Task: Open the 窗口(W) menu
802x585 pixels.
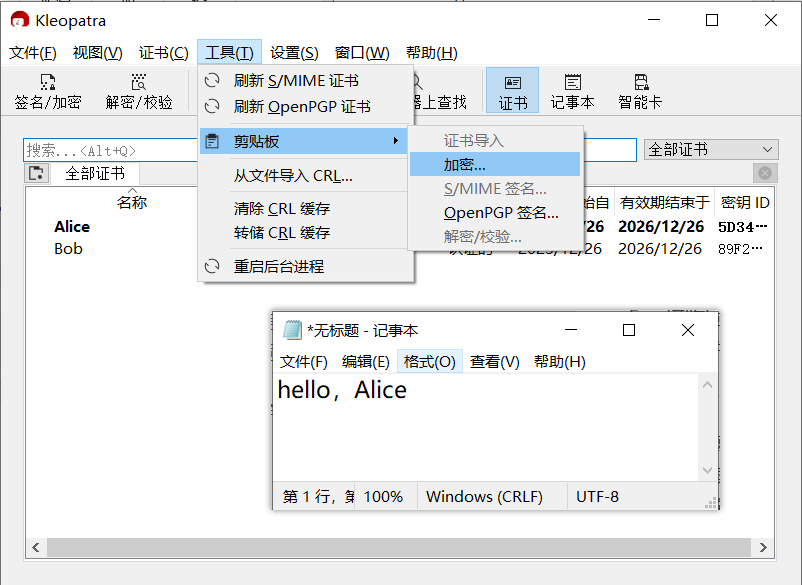Action: 362,53
